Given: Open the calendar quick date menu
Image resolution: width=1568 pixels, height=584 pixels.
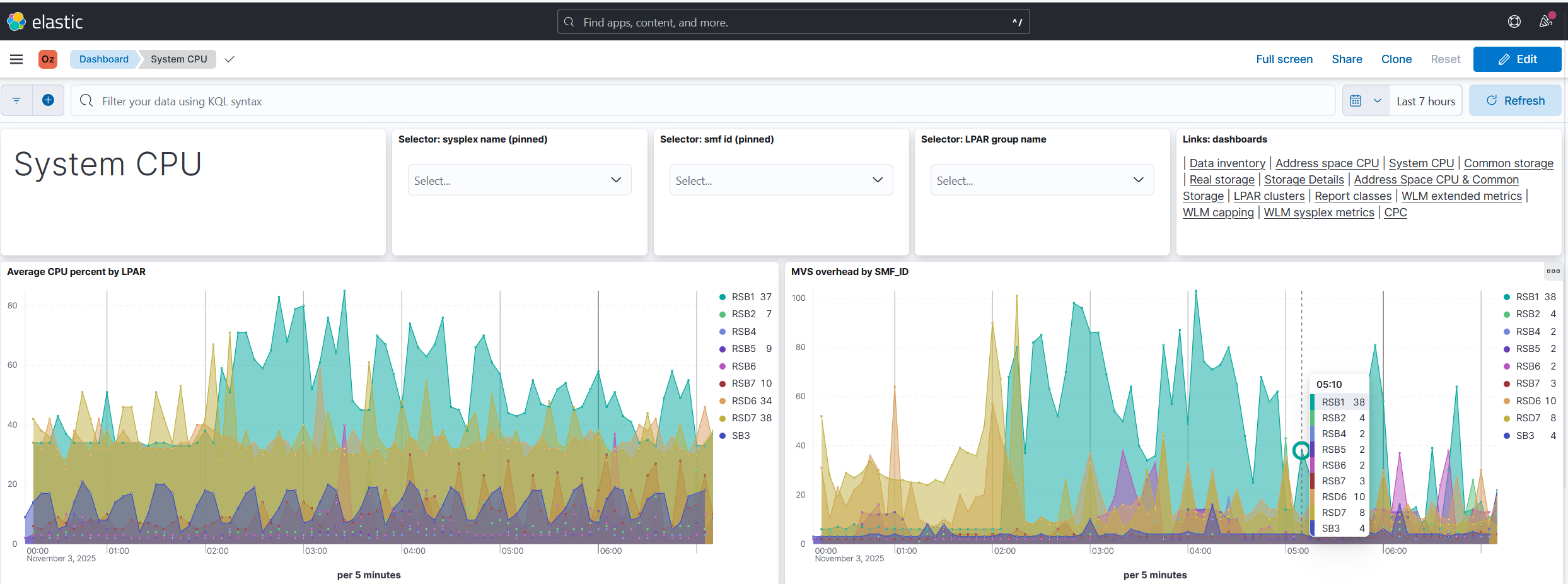Looking at the screenshot, I should (x=1365, y=101).
